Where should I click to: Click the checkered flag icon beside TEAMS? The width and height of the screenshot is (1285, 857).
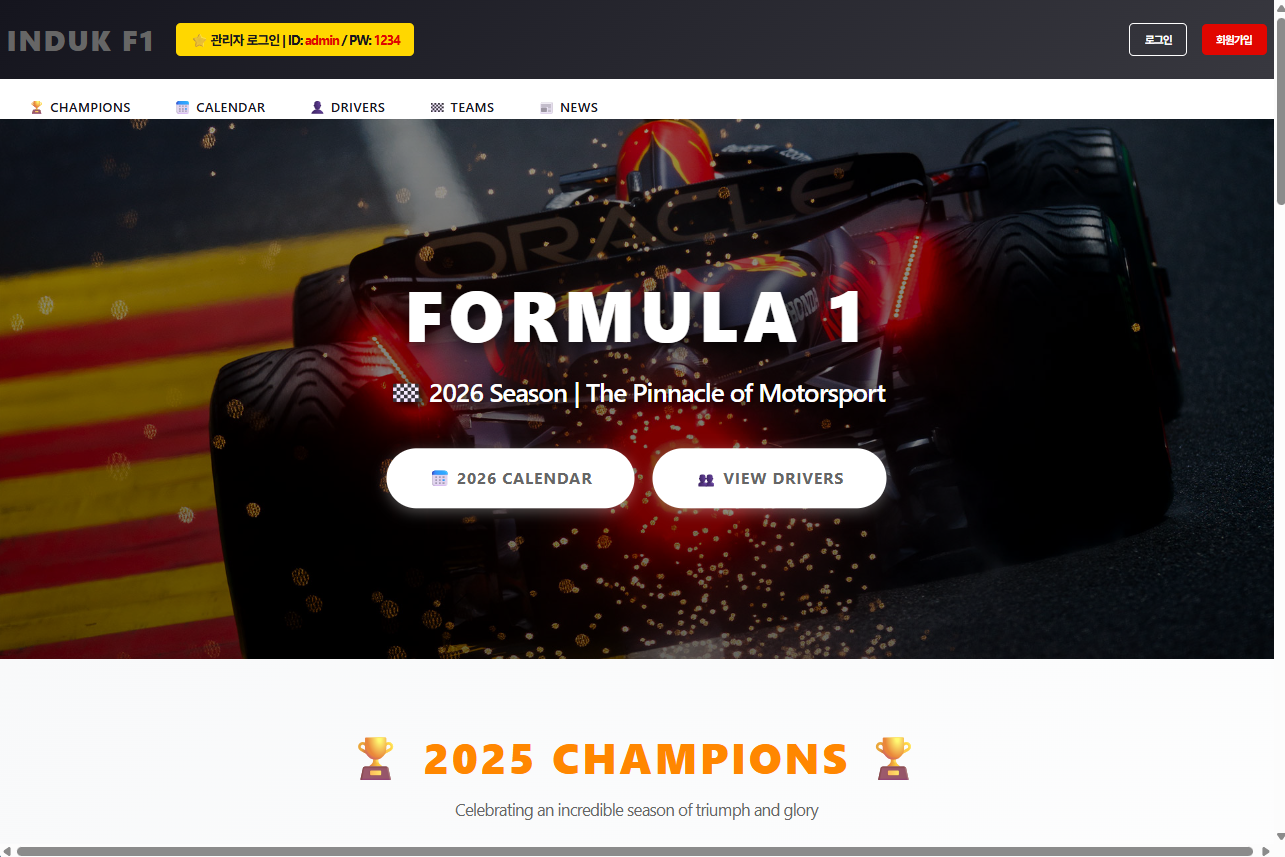pyautogui.click(x=437, y=108)
